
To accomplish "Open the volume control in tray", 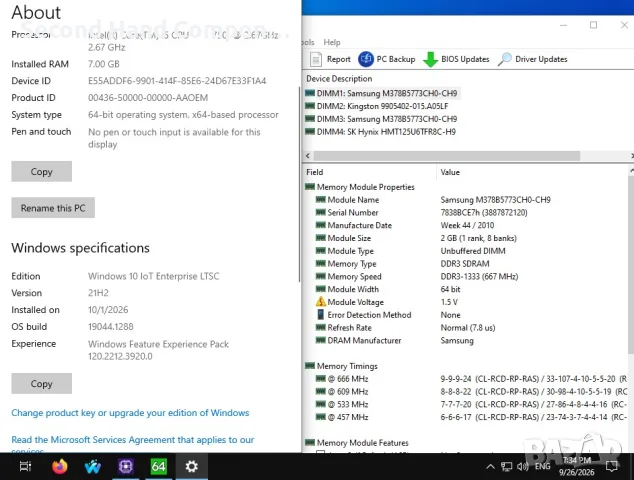I will tap(522, 467).
